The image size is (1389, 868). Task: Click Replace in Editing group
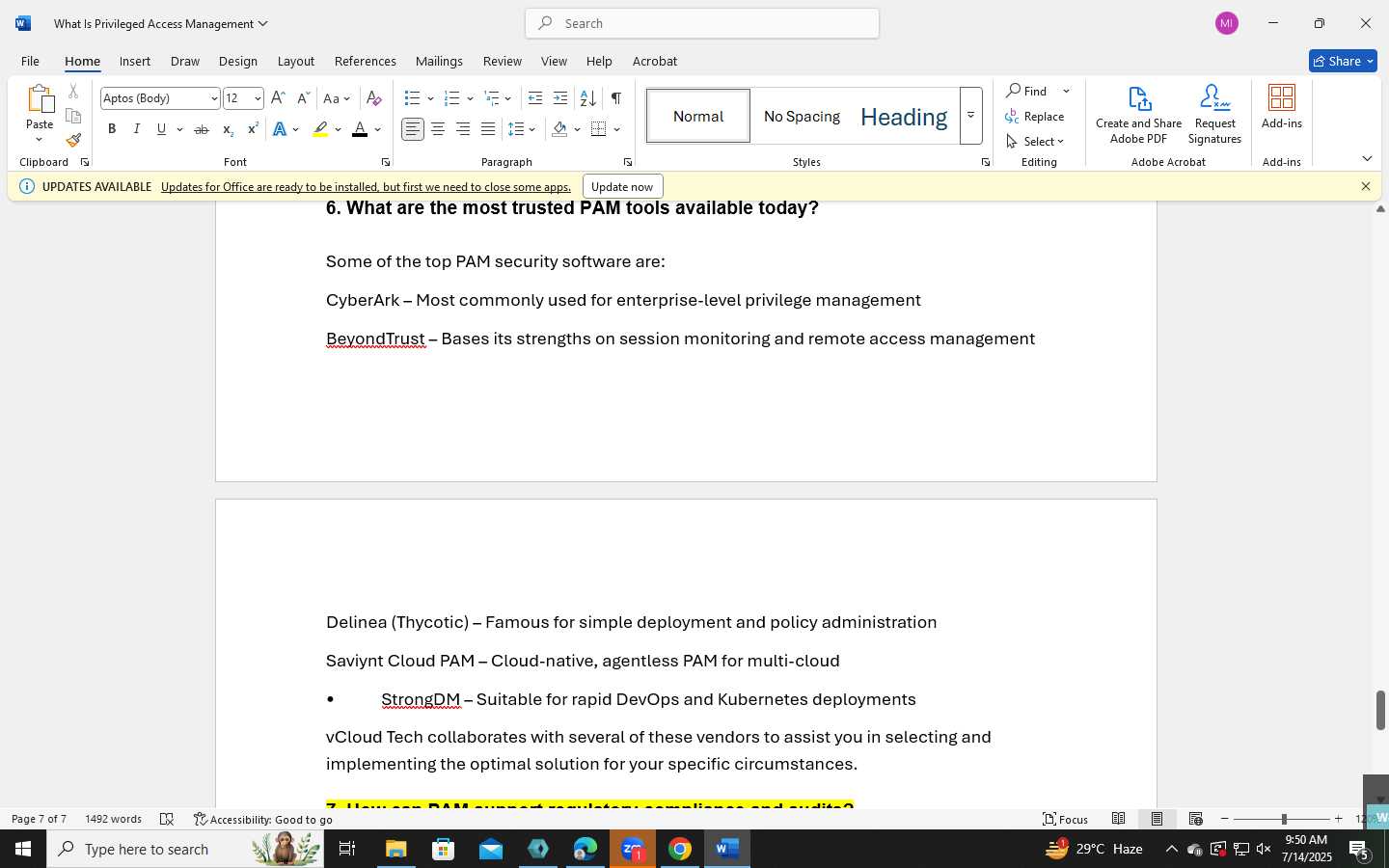point(1035,117)
